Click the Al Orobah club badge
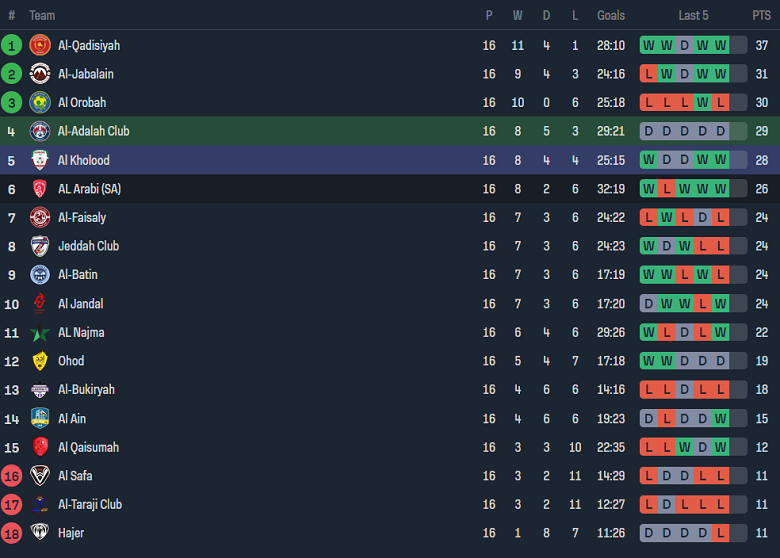 coord(40,102)
